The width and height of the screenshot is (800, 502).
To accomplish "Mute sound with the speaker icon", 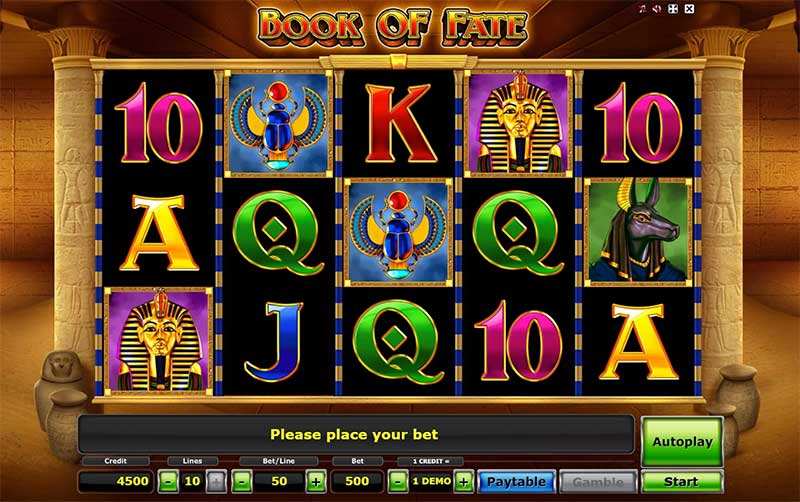I will (x=657, y=9).
